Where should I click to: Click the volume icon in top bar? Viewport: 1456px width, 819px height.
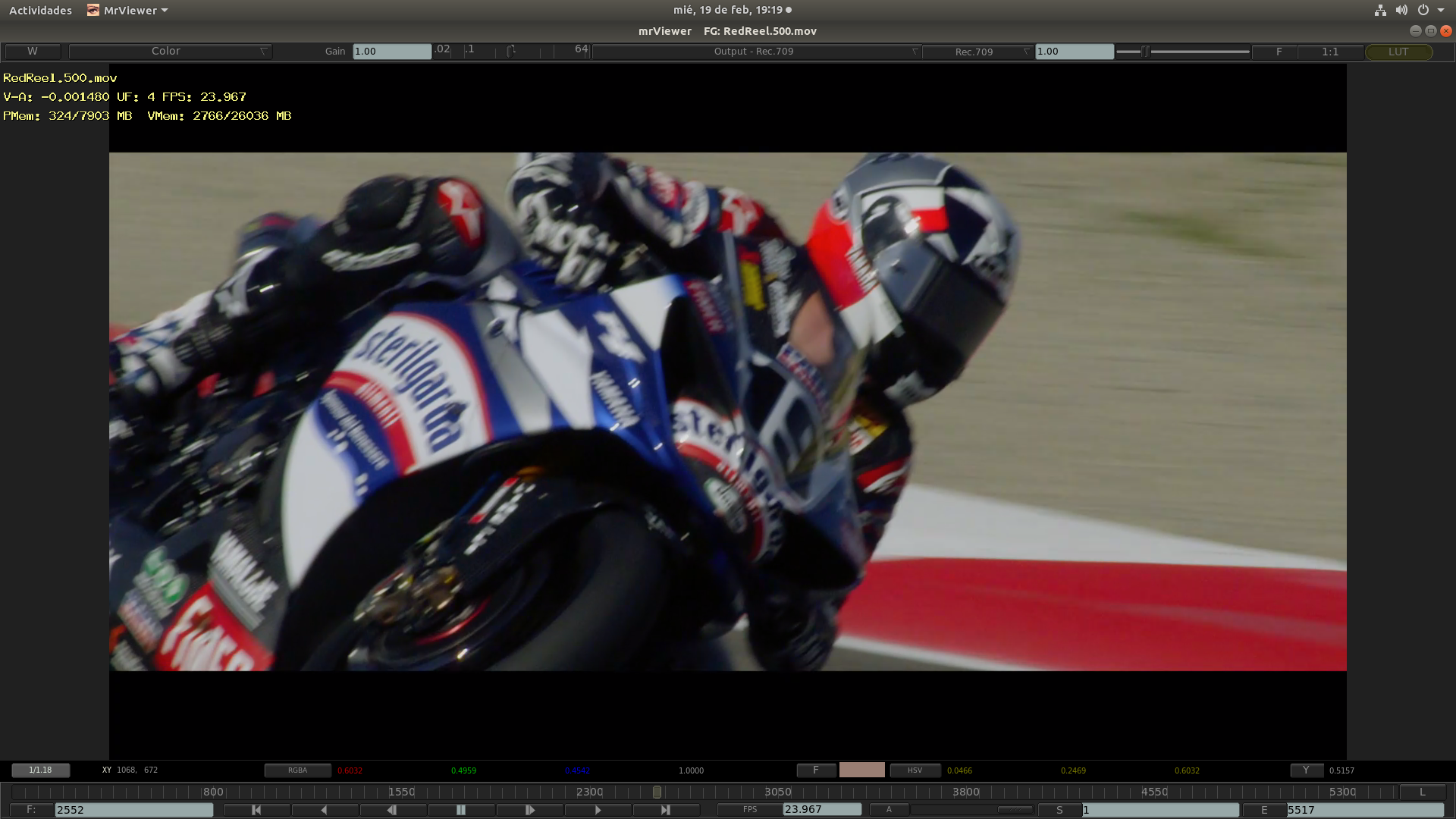1401,10
